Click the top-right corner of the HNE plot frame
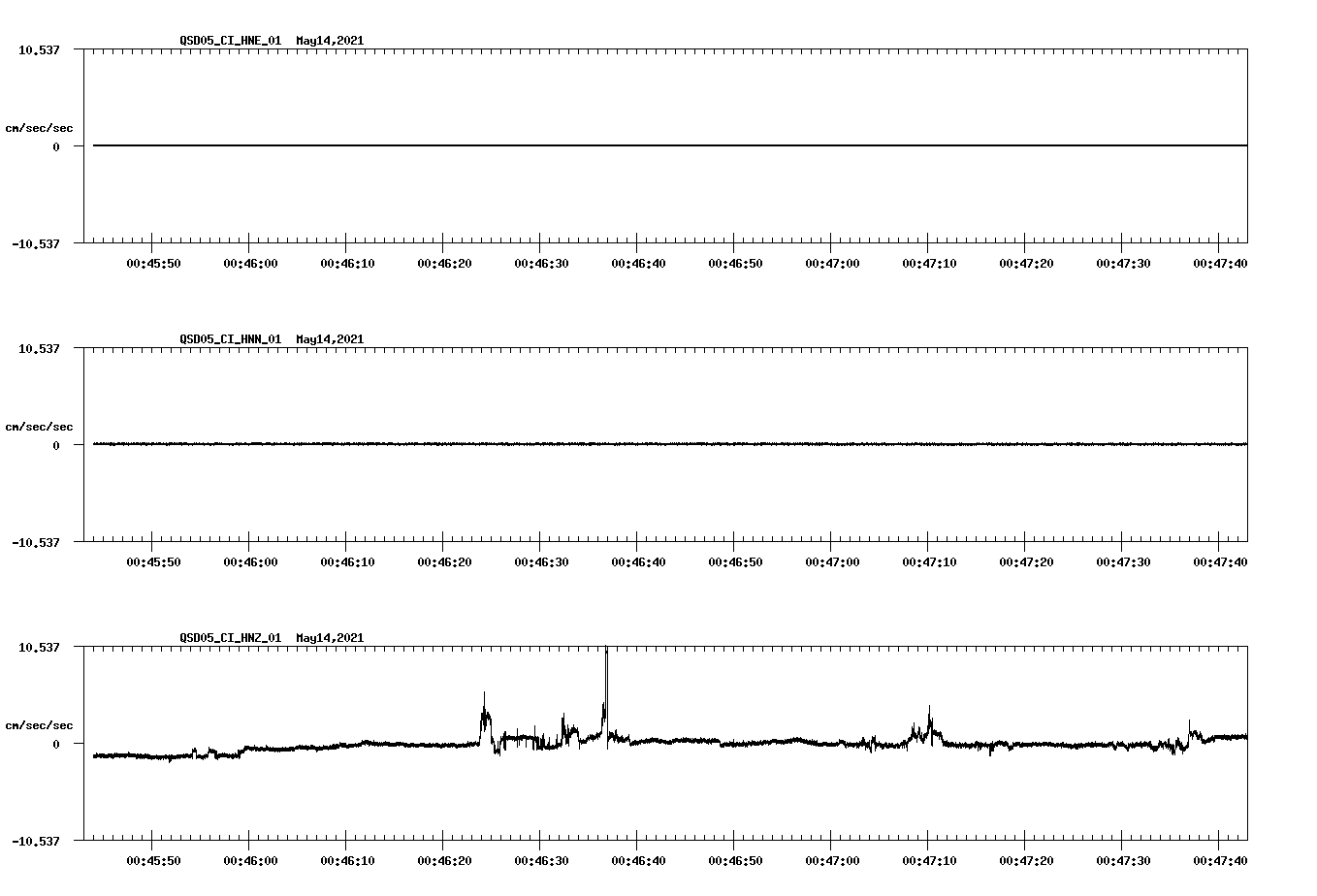1317x896 pixels. coord(1247,47)
